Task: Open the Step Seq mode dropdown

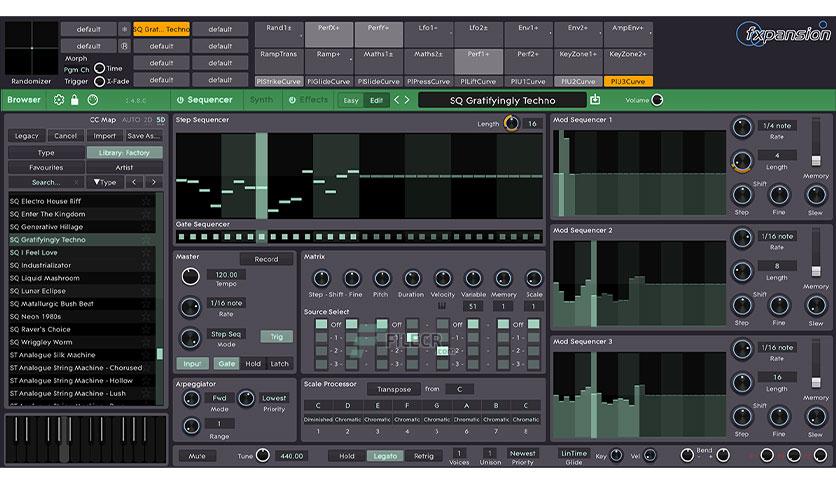Action: 226,334
